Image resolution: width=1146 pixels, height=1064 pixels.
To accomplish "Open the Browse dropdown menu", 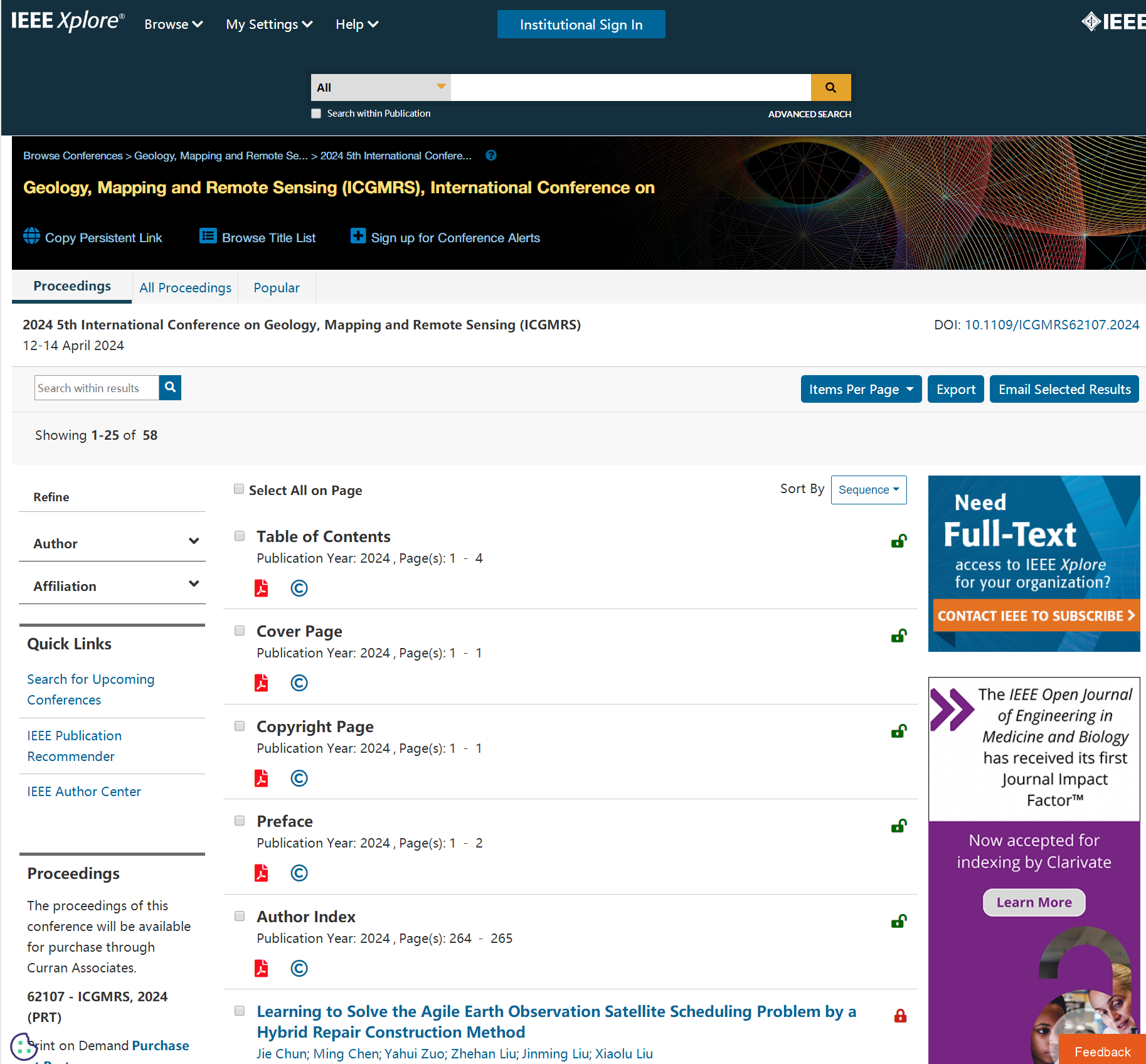I will tap(173, 24).
